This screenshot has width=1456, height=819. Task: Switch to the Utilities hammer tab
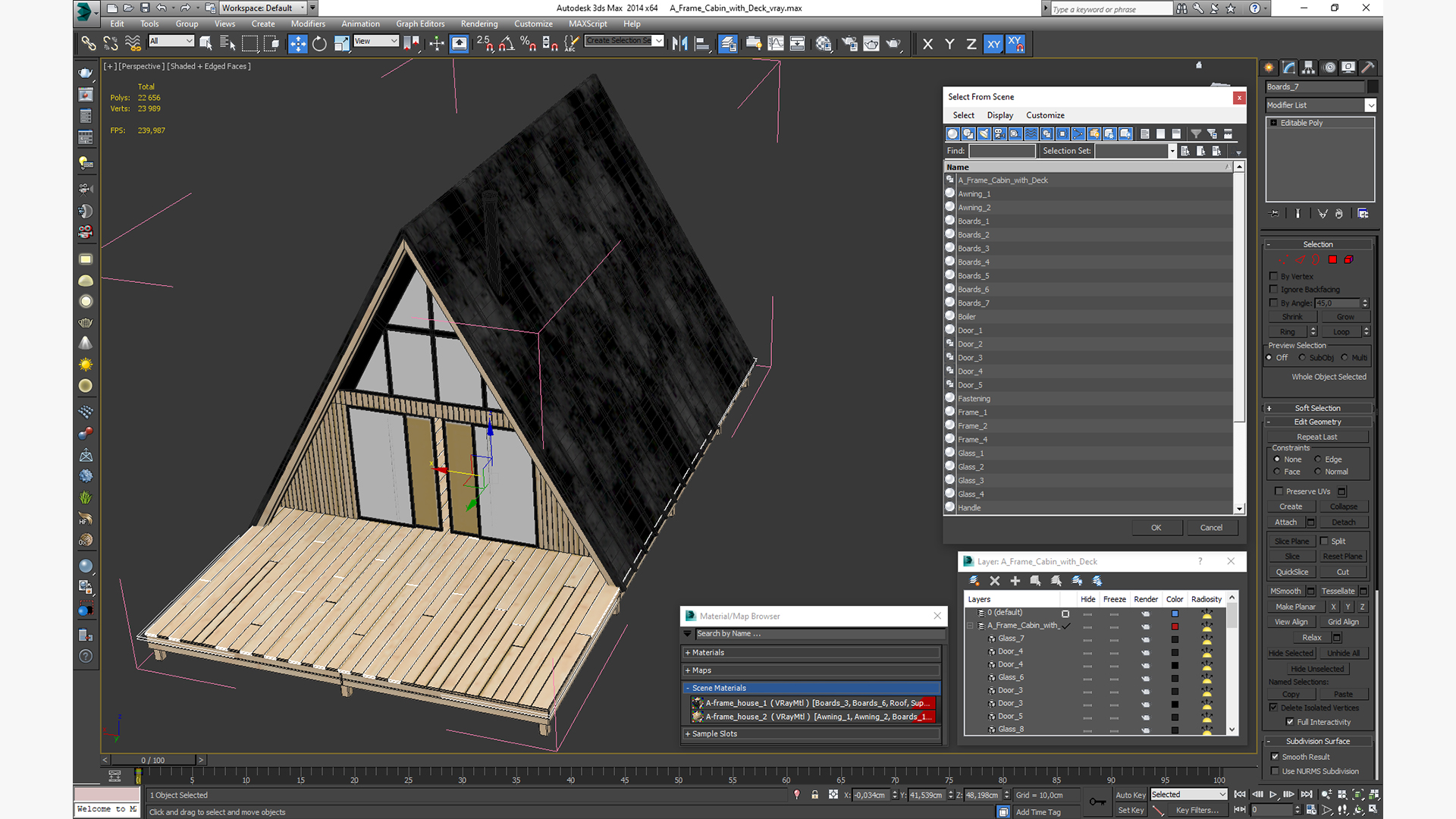pos(1367,67)
